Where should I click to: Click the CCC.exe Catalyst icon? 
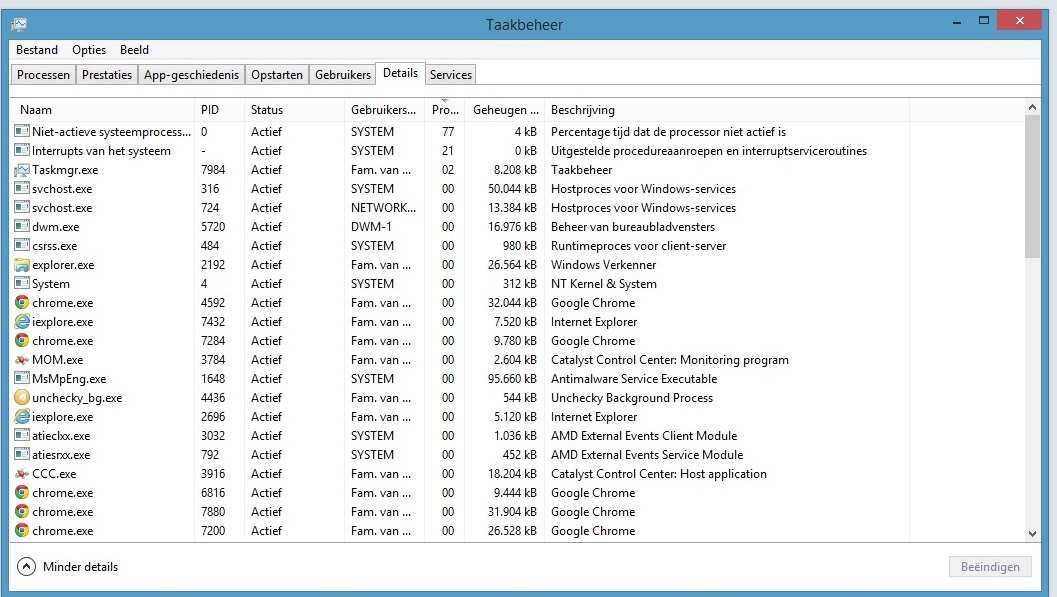click(22, 474)
